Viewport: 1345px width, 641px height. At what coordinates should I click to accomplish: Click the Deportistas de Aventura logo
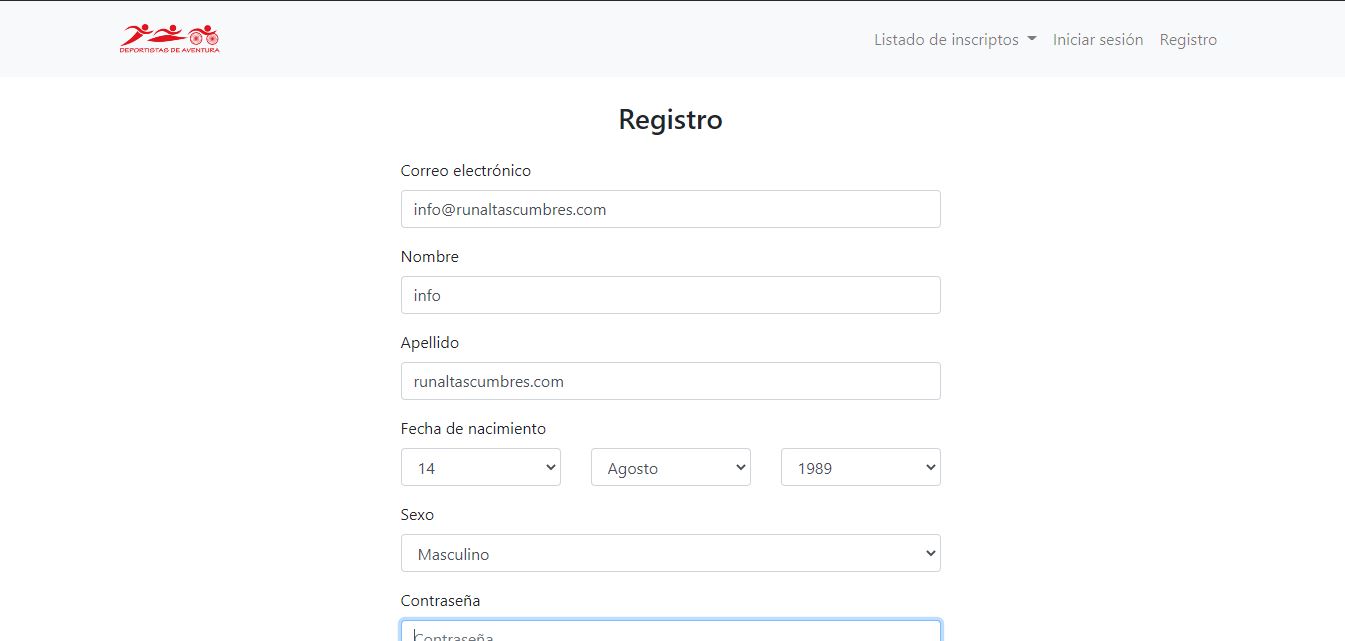click(x=169, y=39)
